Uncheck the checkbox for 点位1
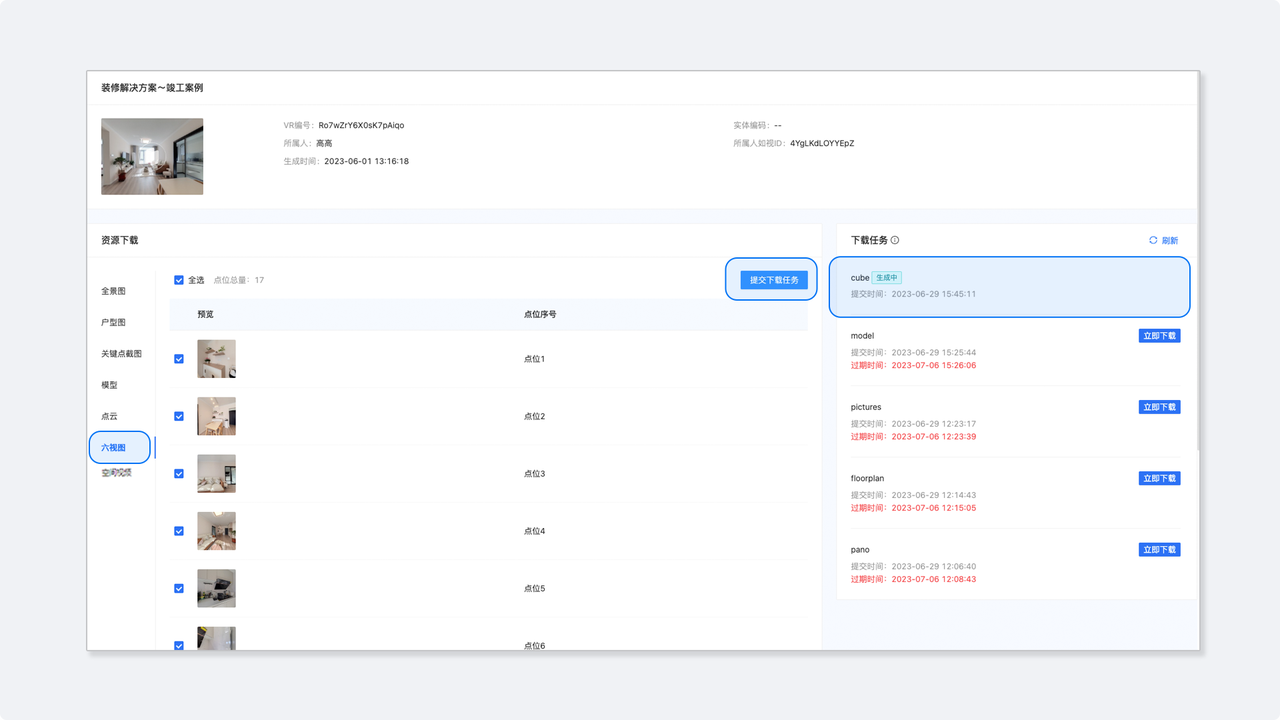Viewport: 1280px width, 720px height. pos(179,359)
